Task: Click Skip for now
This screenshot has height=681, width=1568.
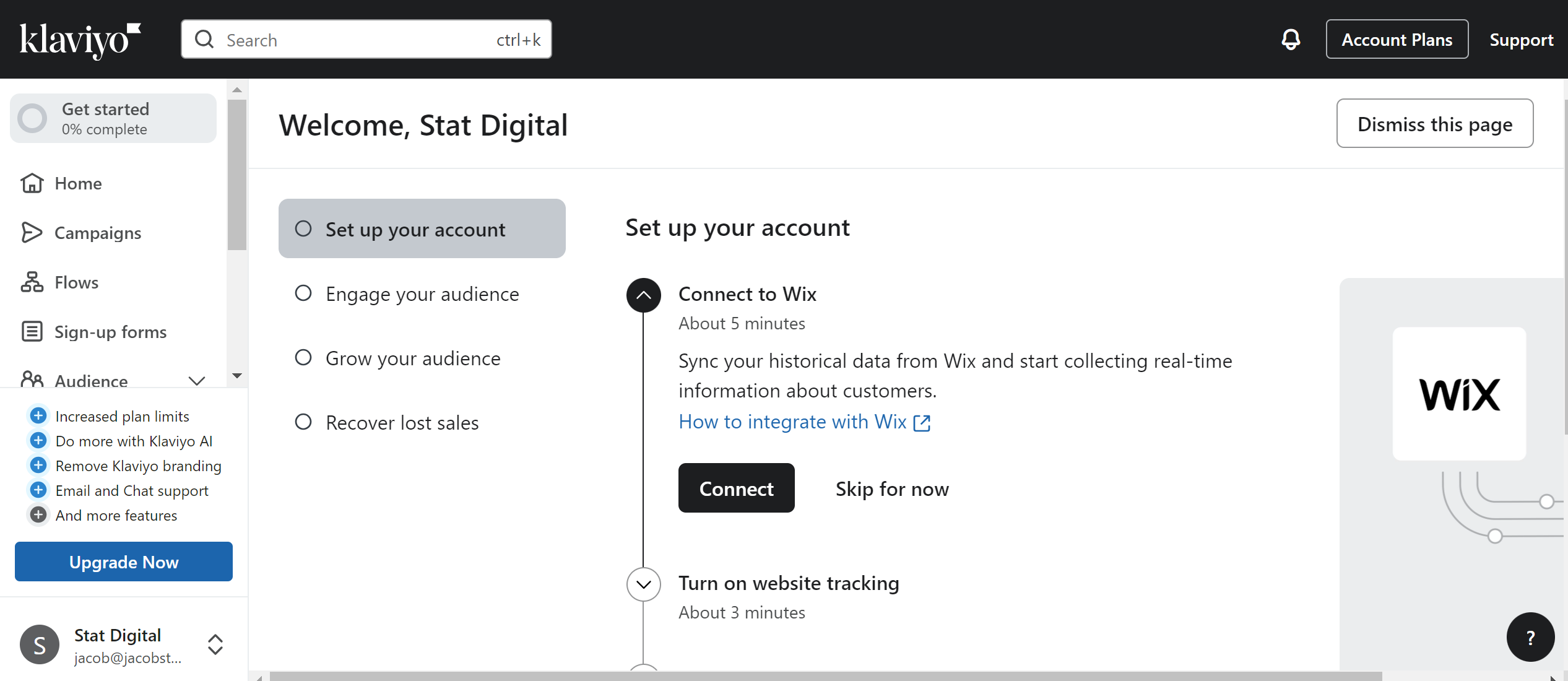Action: pyautogui.click(x=892, y=488)
